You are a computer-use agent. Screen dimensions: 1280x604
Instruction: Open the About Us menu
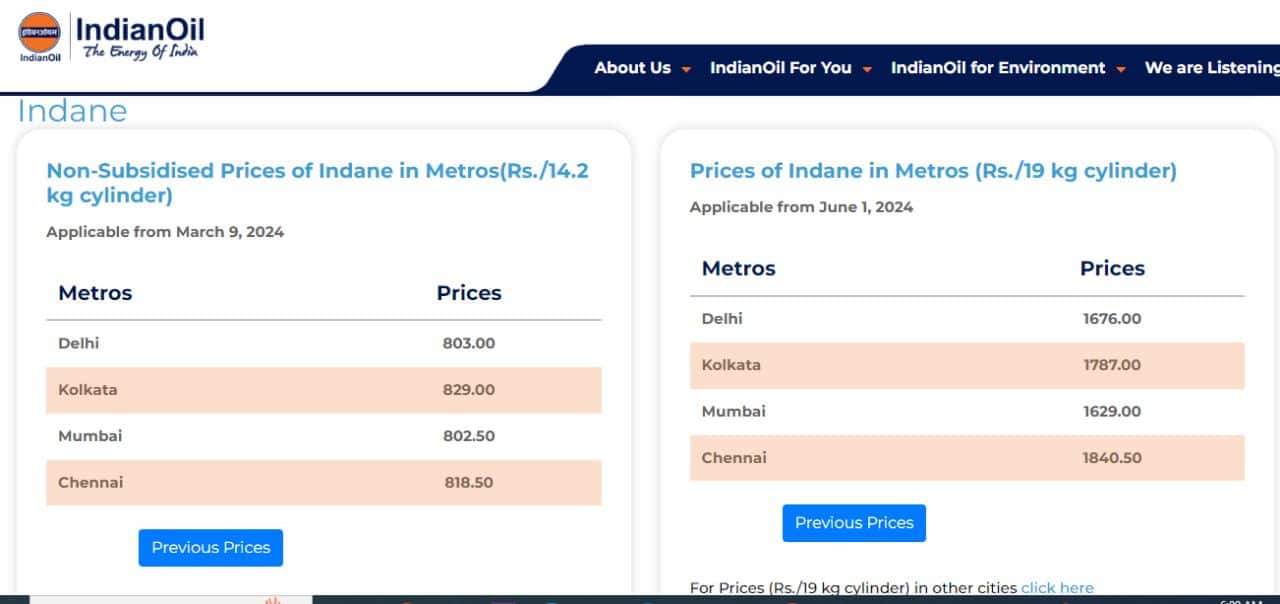pos(632,68)
